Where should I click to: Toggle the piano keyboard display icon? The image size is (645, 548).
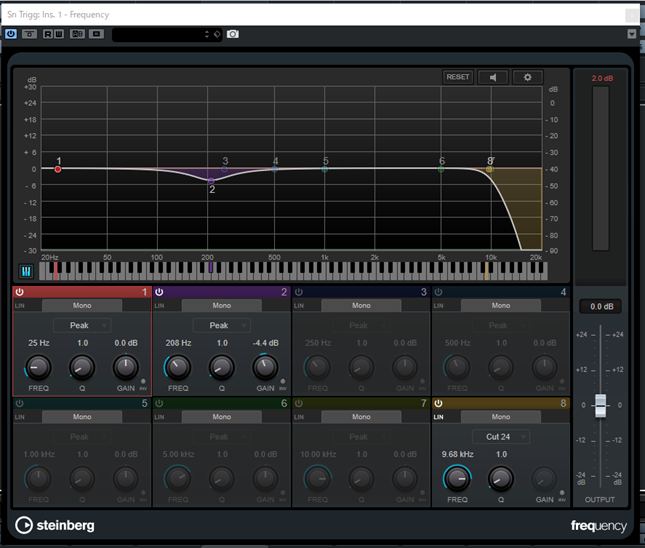pos(26,270)
